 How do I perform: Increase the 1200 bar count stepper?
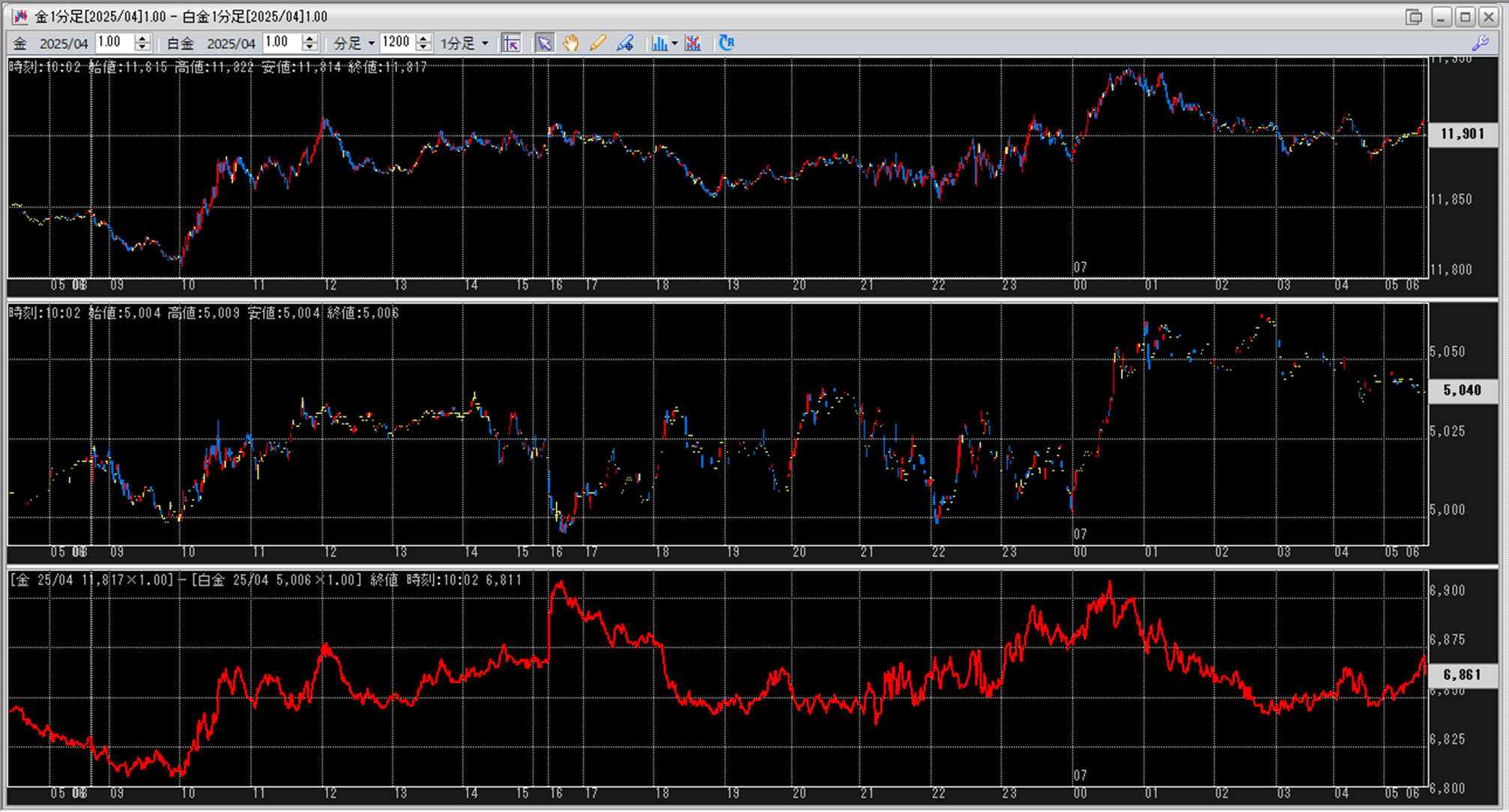pyautogui.click(x=424, y=38)
